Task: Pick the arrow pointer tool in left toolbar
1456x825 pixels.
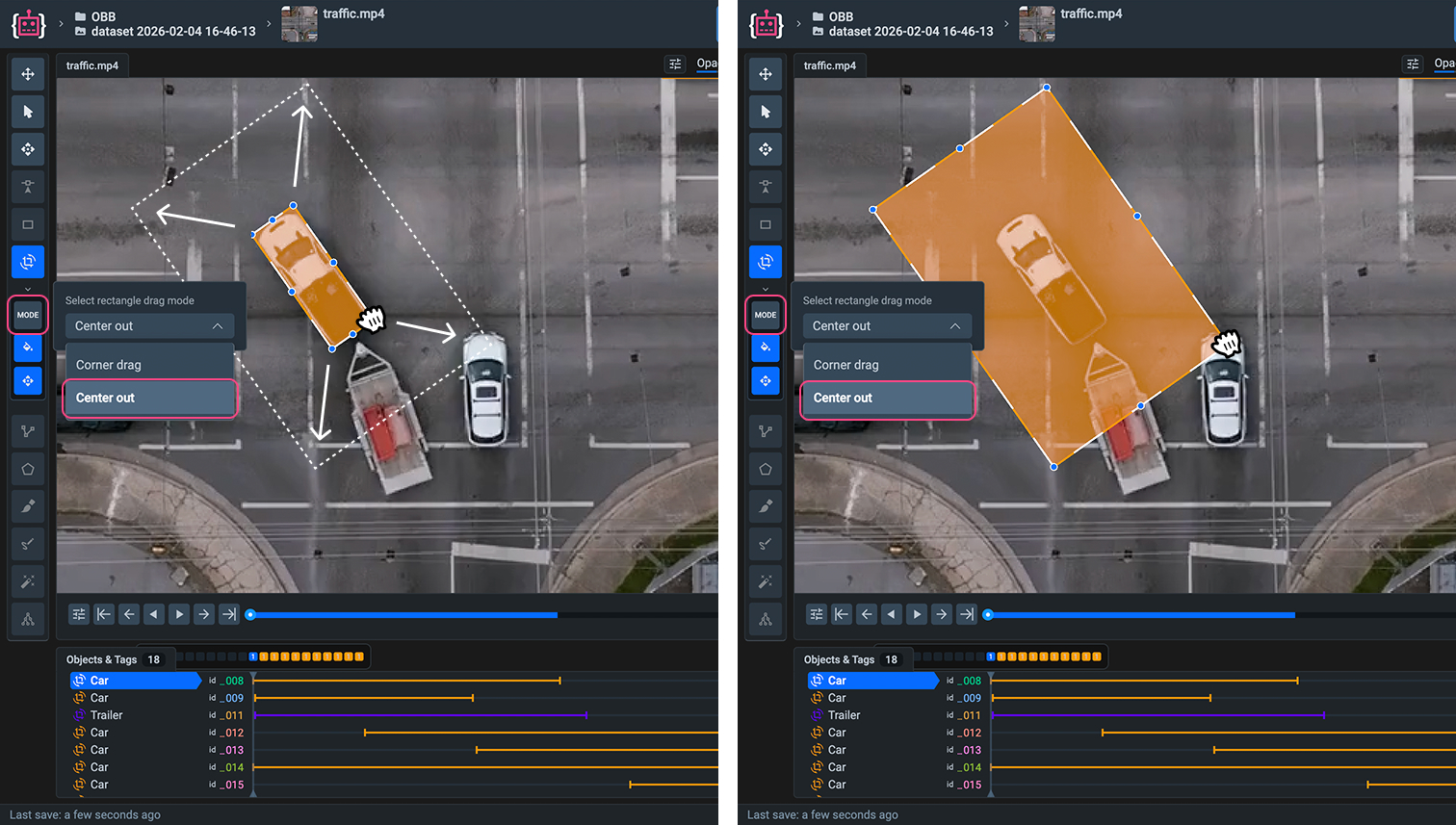Action: (x=28, y=112)
